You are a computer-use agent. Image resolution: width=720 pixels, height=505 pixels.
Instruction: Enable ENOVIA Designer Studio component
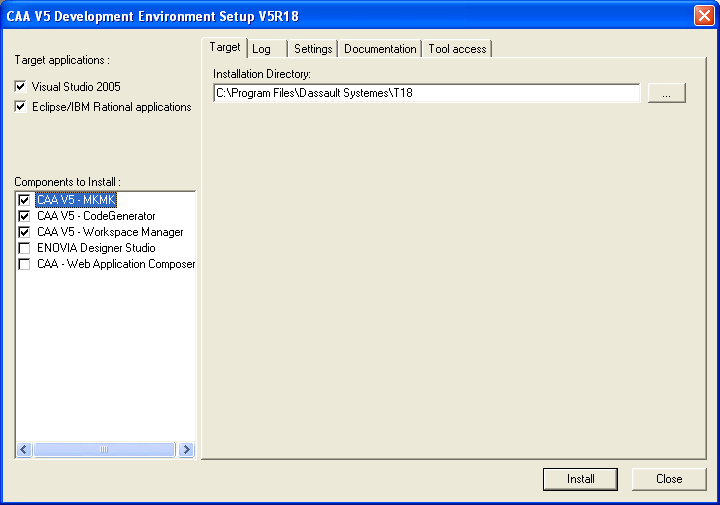point(24,248)
